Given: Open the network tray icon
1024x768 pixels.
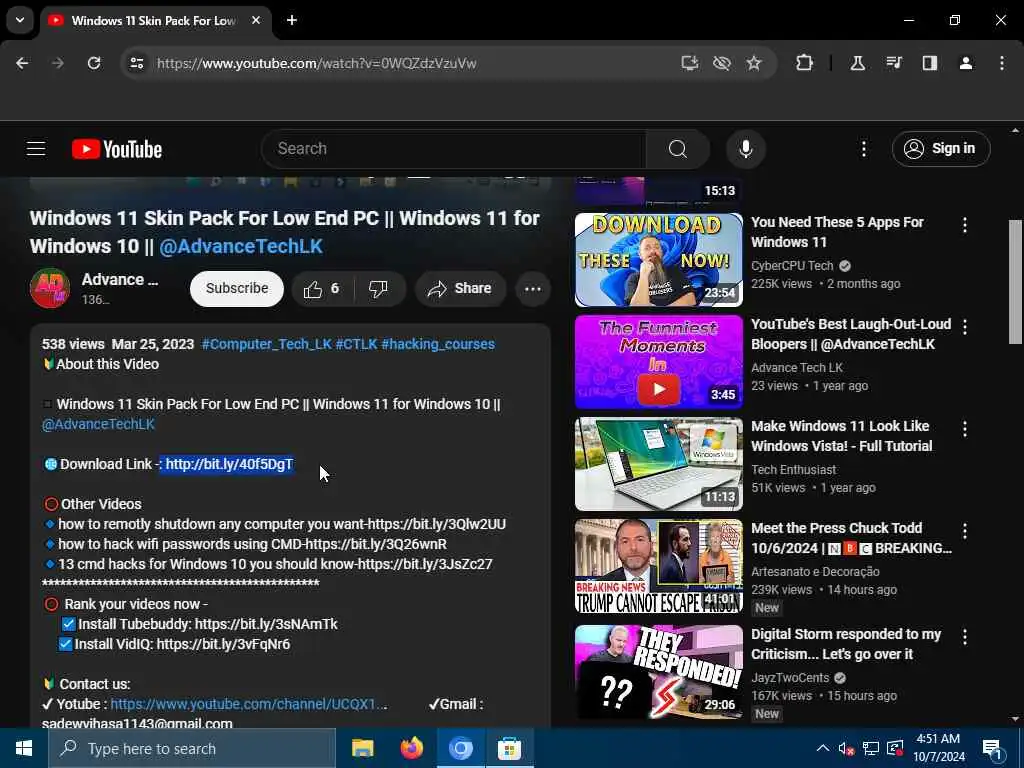Looking at the screenshot, I should pyautogui.click(x=871, y=748).
